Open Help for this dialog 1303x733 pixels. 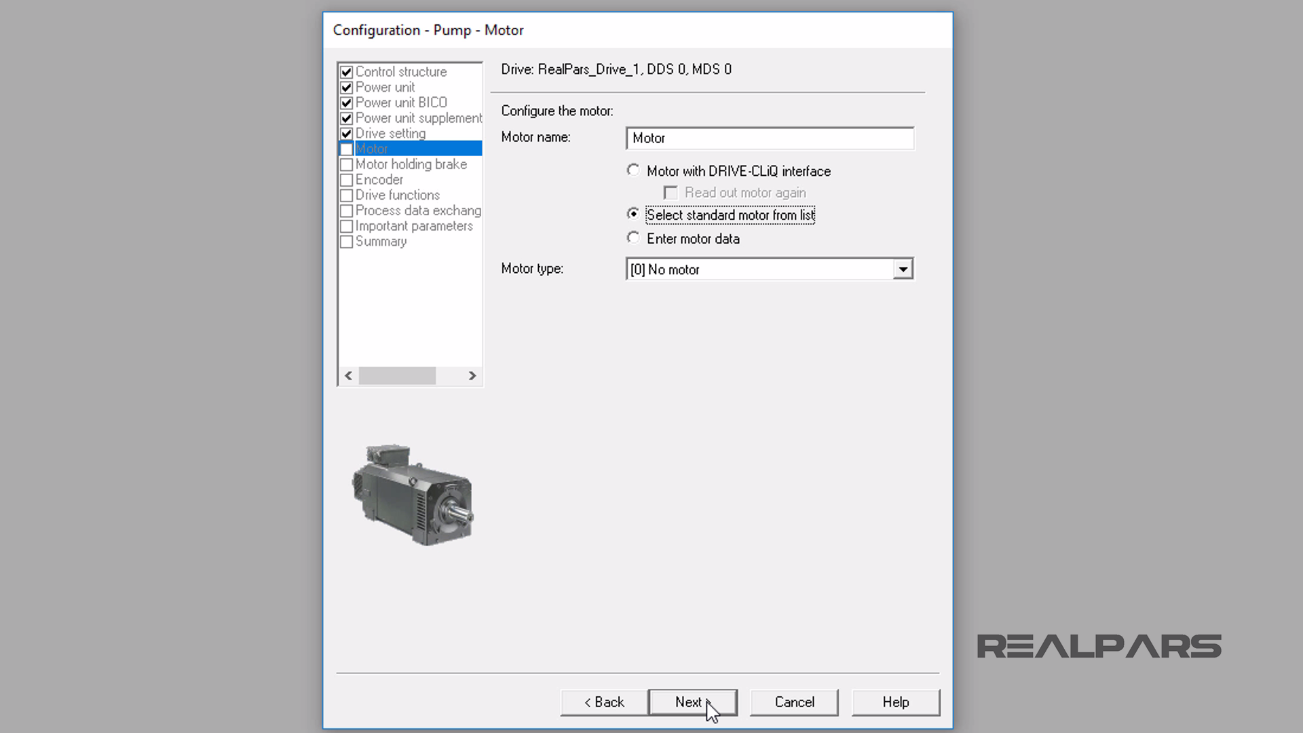tap(895, 702)
